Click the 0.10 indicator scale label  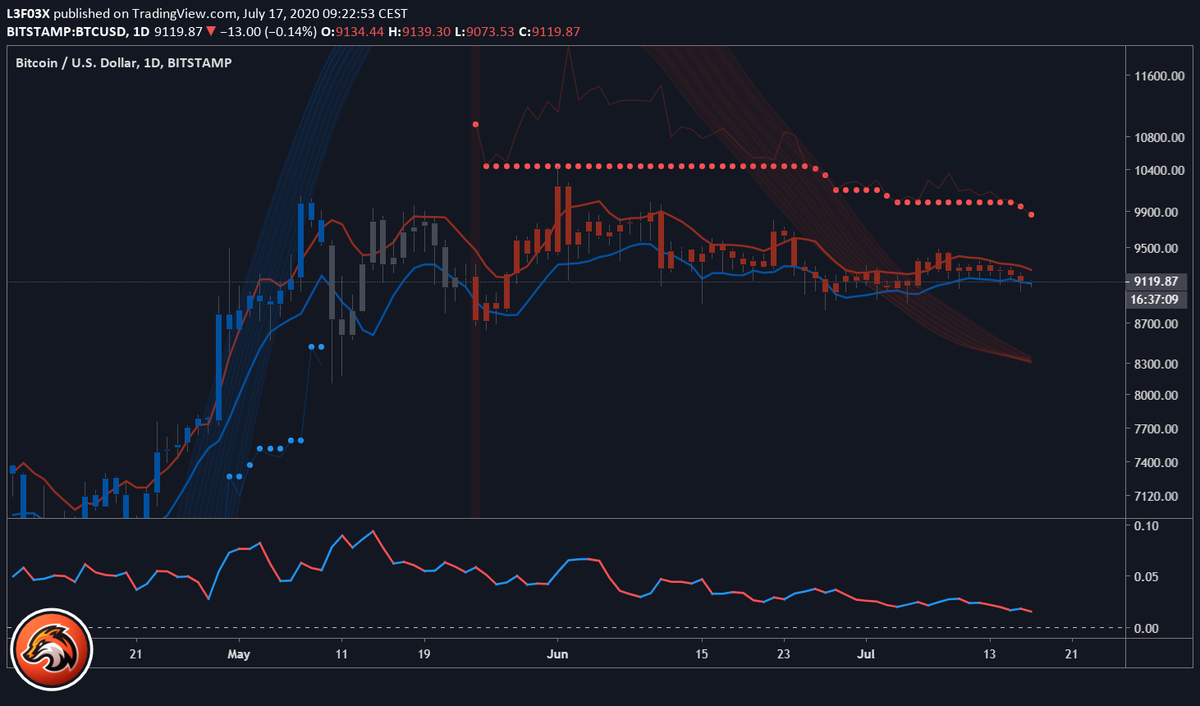[x=1148, y=526]
